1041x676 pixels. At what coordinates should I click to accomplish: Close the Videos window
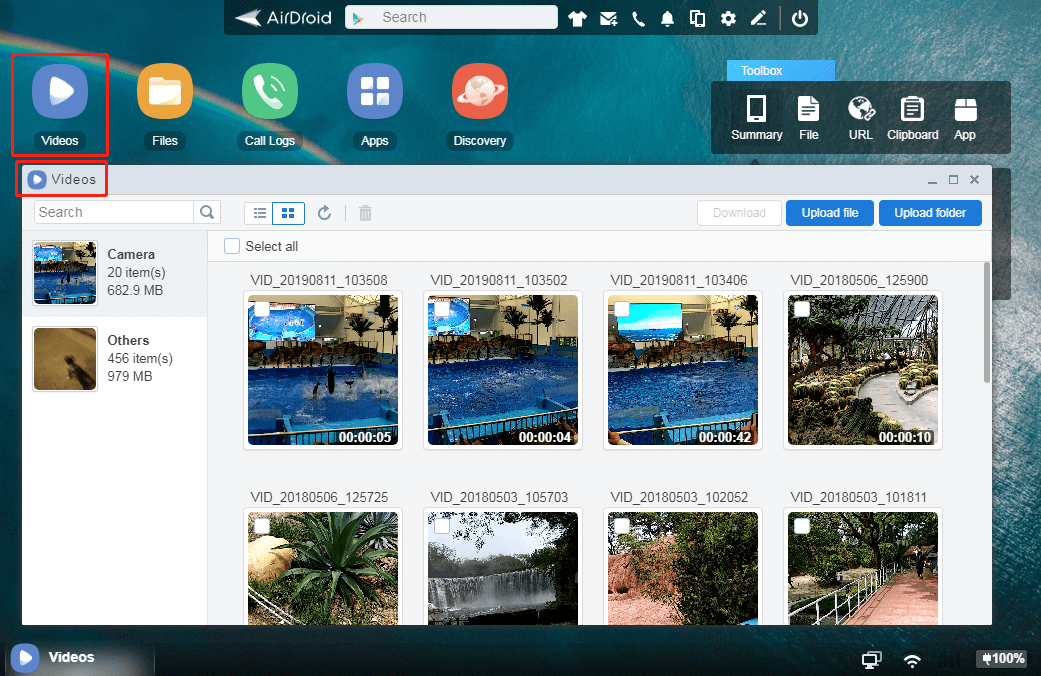coord(975,180)
